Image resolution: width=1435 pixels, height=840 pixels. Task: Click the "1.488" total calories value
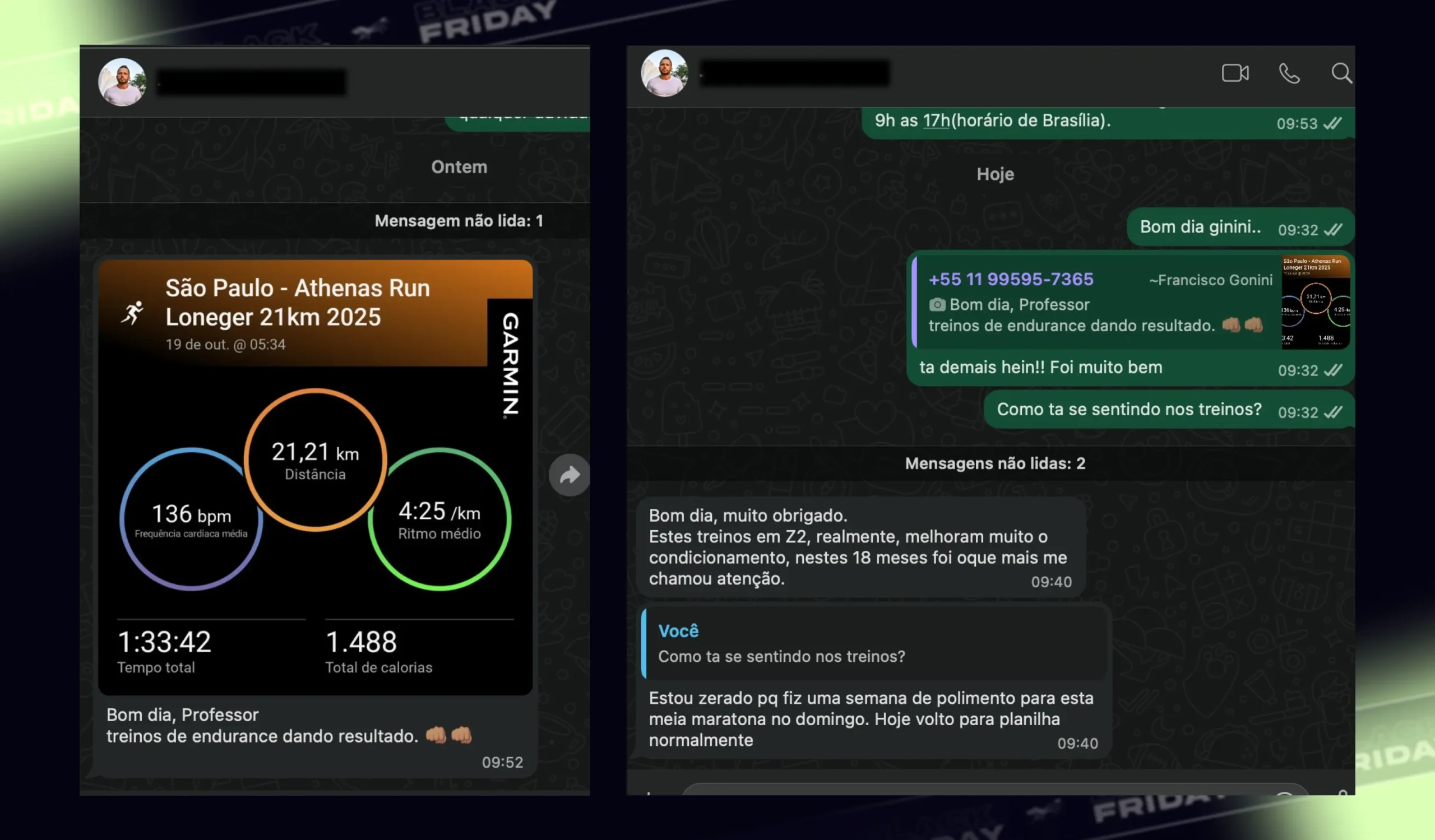click(361, 643)
